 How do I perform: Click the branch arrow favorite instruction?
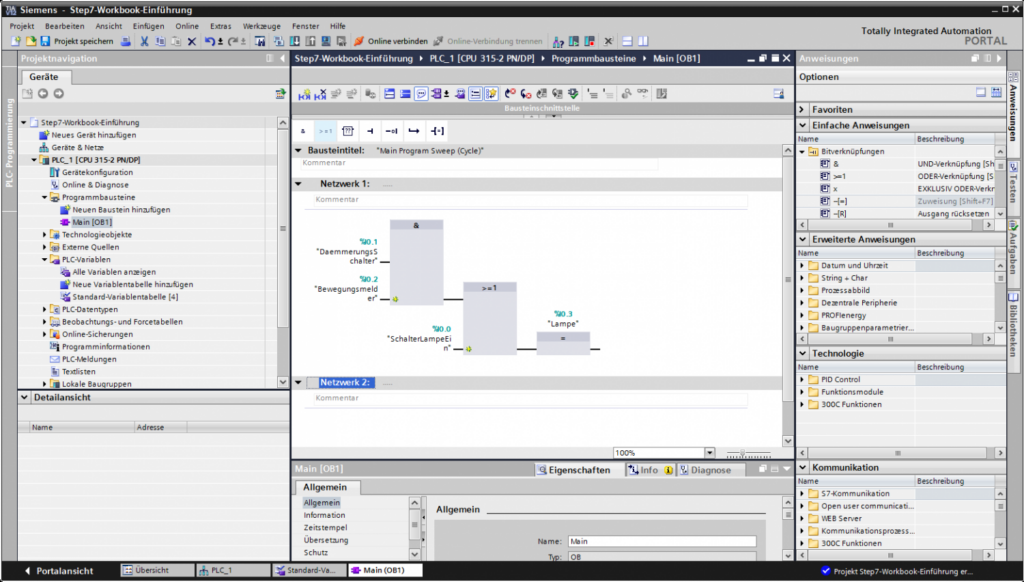pyautogui.click(x=414, y=131)
